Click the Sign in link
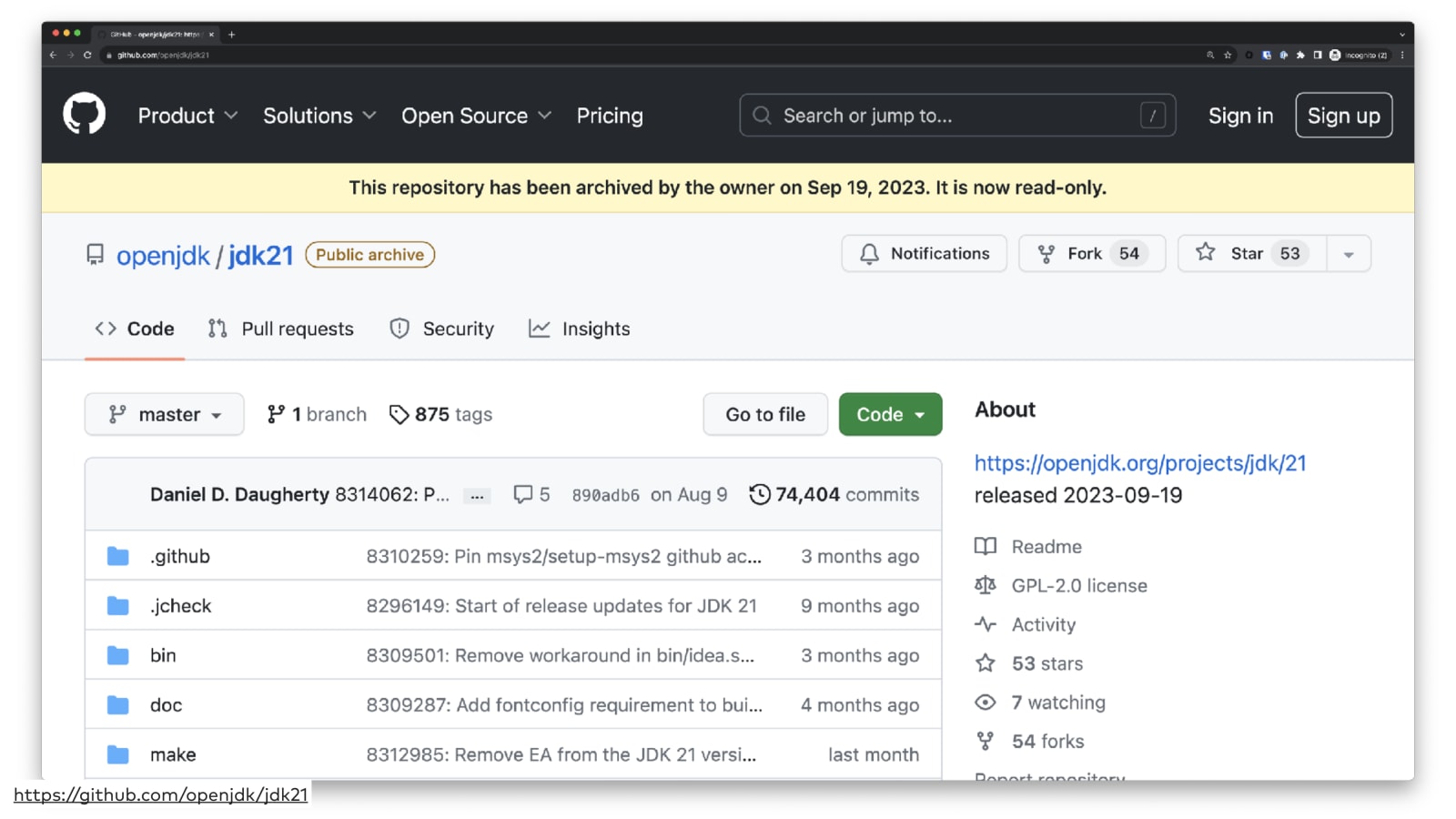 1240,116
